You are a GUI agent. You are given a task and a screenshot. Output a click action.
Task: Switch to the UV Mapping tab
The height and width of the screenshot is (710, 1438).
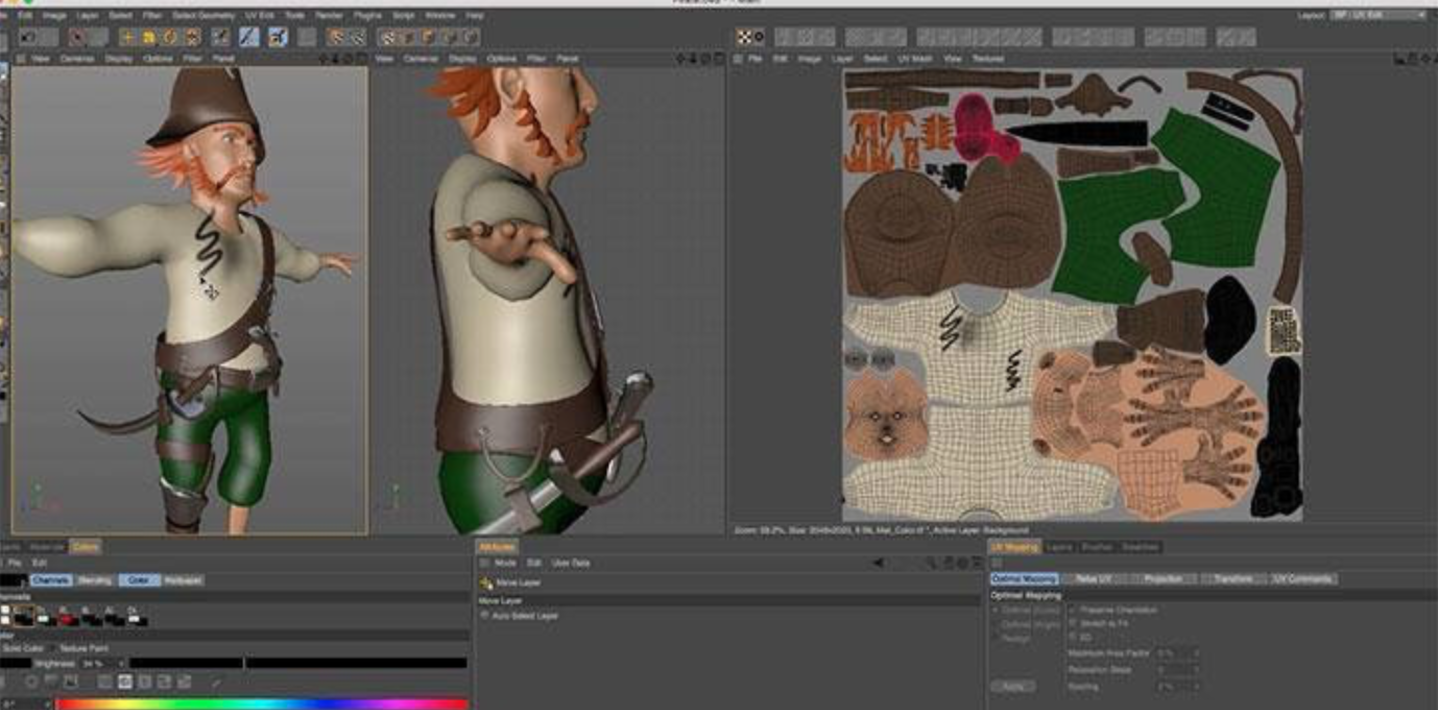tap(1015, 547)
